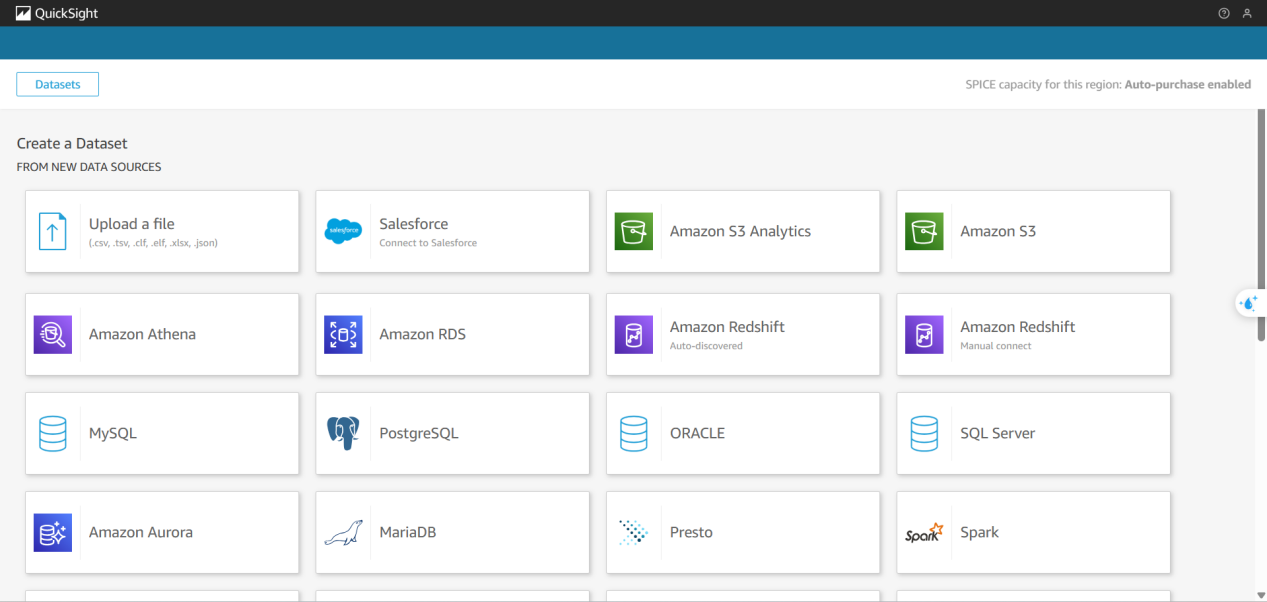This screenshot has width=1267, height=602.
Task: Click the Salesforce cloud logo icon
Action: pos(343,231)
